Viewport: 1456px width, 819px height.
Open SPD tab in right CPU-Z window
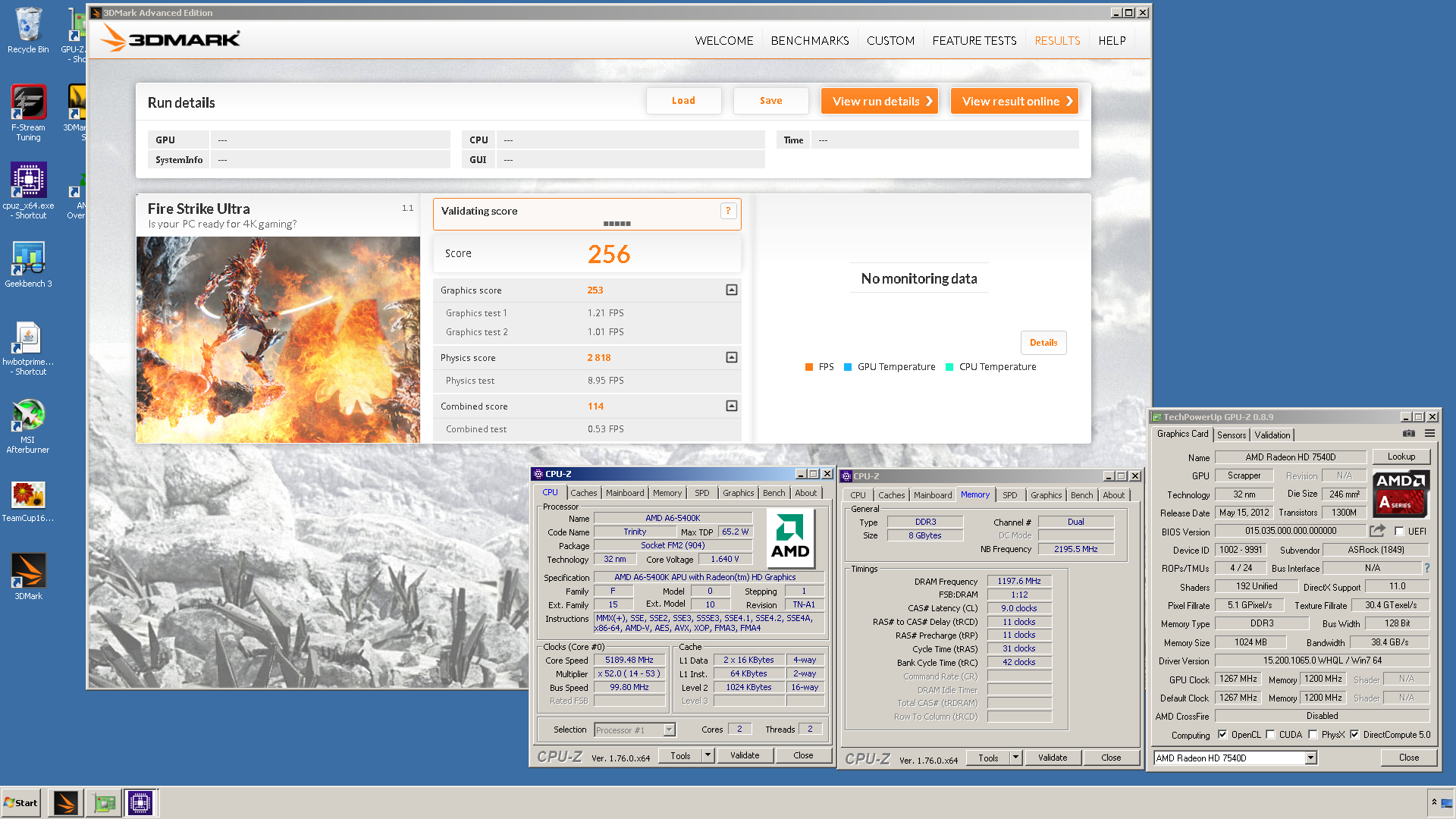pyautogui.click(x=1009, y=495)
